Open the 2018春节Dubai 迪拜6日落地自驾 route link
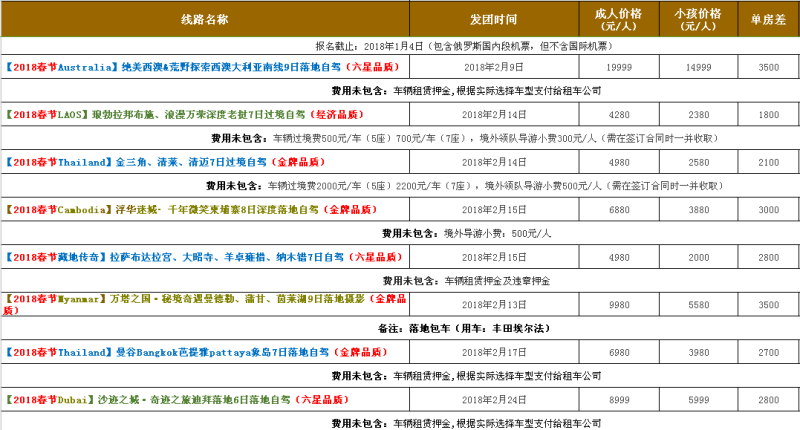 (177, 399)
